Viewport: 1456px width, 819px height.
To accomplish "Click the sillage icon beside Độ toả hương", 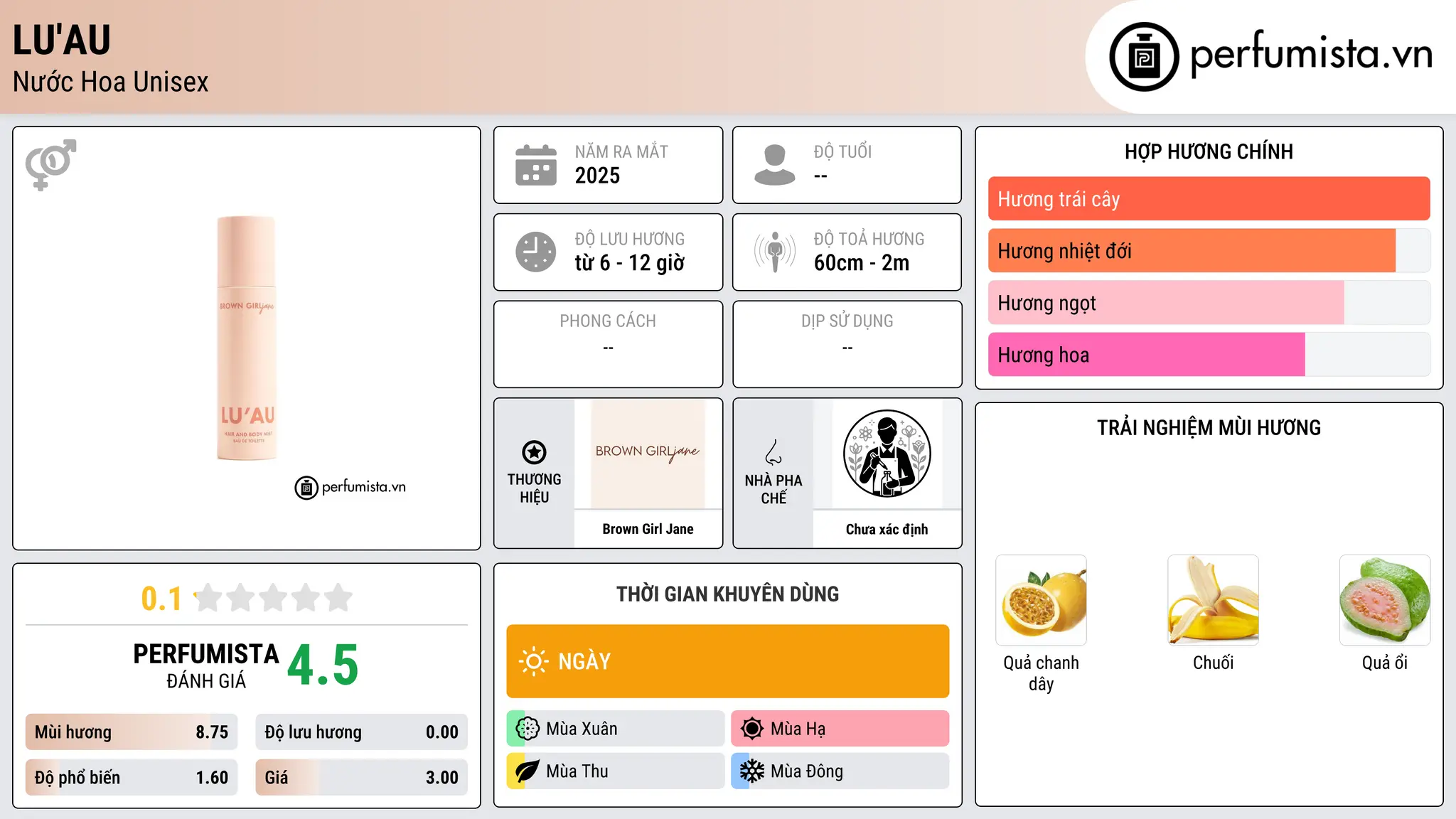I will tap(775, 252).
